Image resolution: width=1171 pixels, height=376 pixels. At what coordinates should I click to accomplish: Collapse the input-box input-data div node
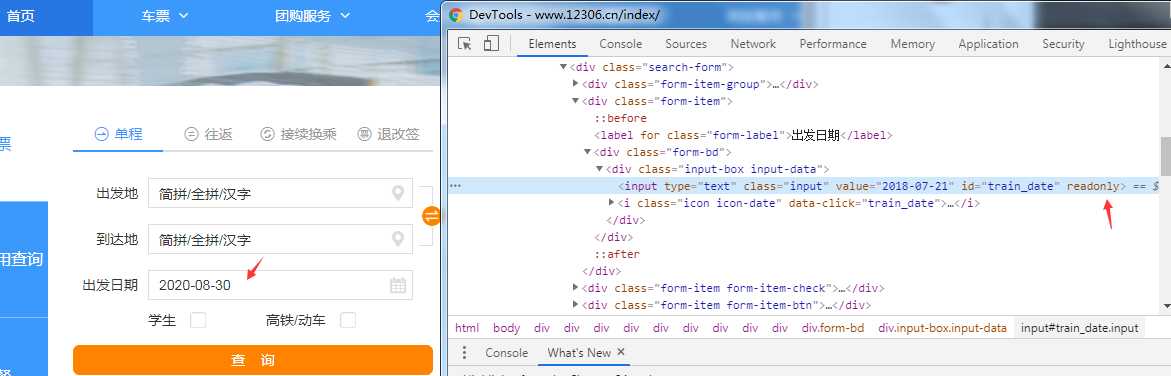tap(599, 169)
